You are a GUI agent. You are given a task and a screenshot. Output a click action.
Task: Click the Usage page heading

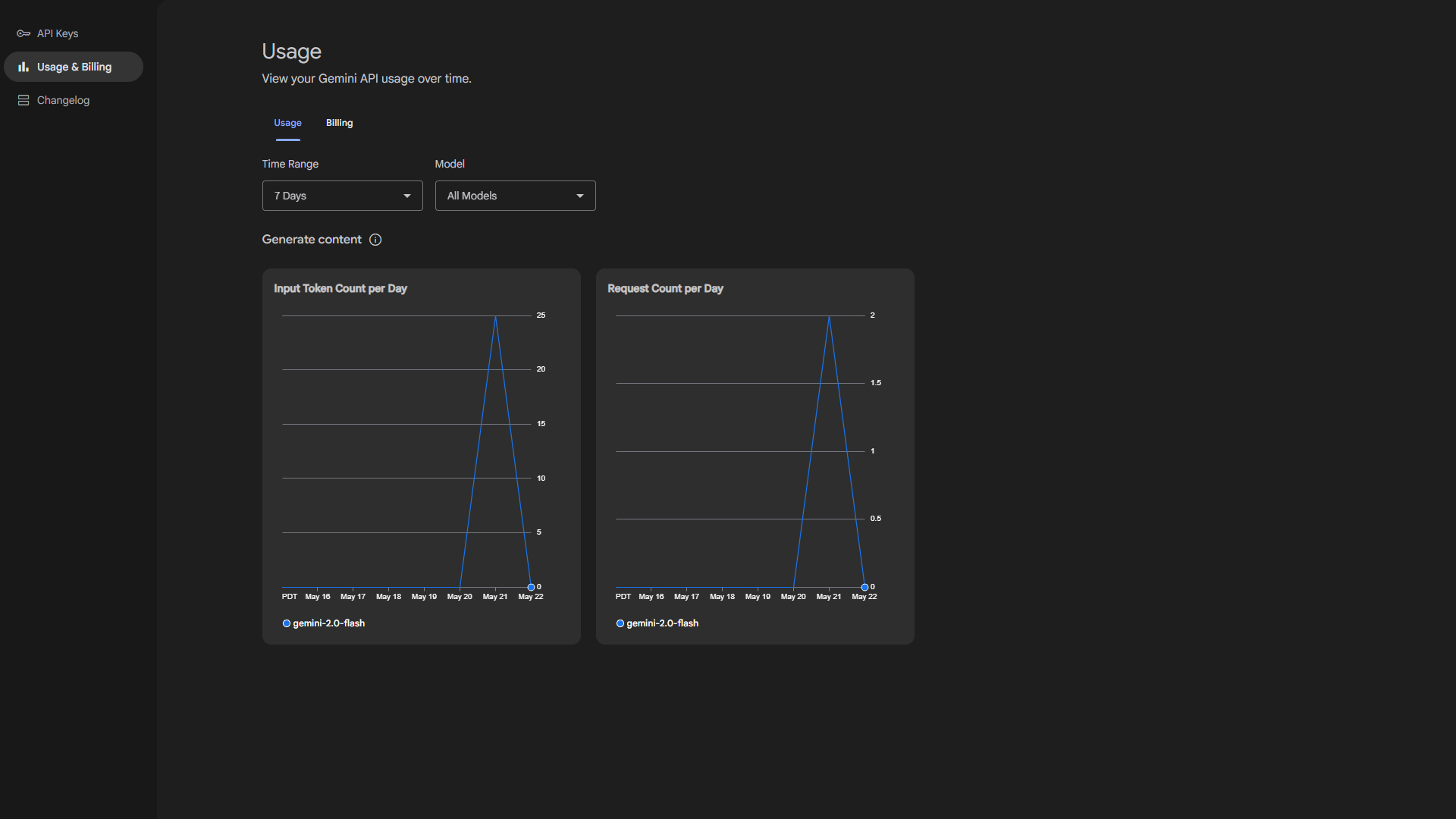pos(292,52)
